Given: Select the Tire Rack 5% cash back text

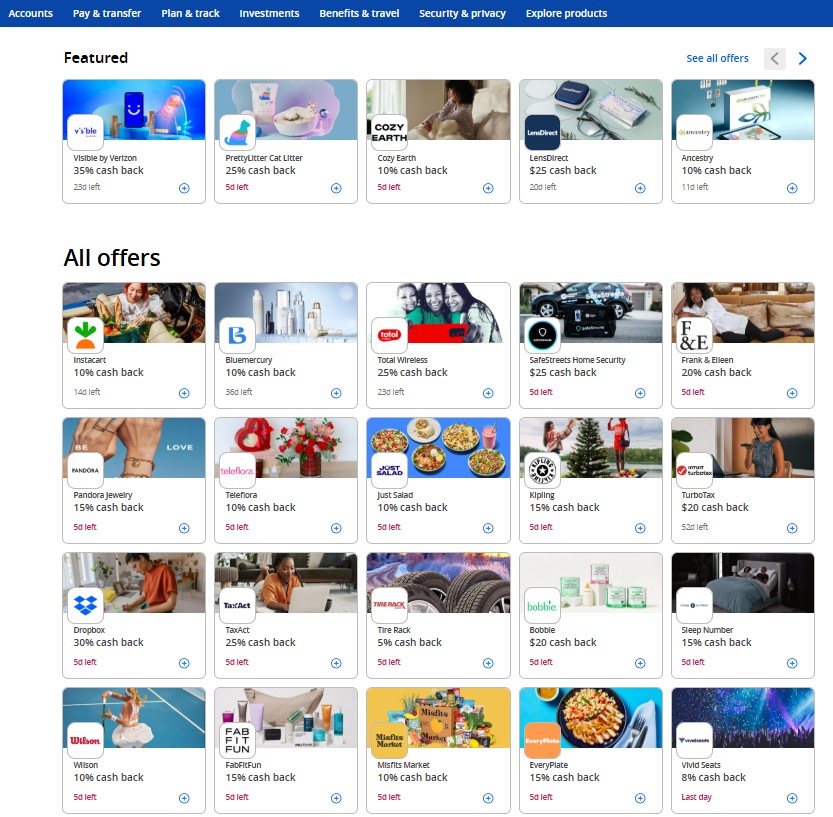Looking at the screenshot, I should (x=409, y=643).
